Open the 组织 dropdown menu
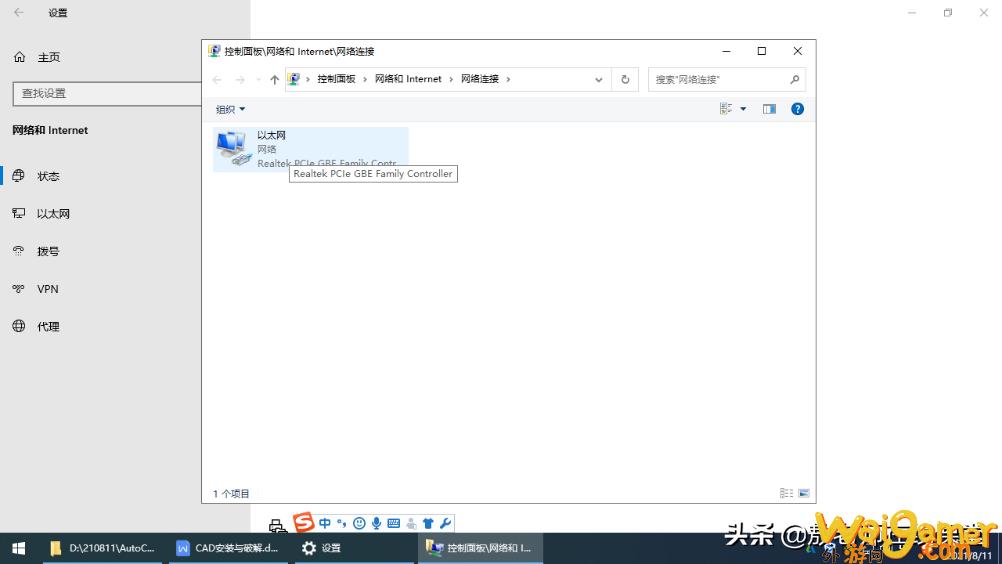This screenshot has width=1002, height=564. point(230,109)
